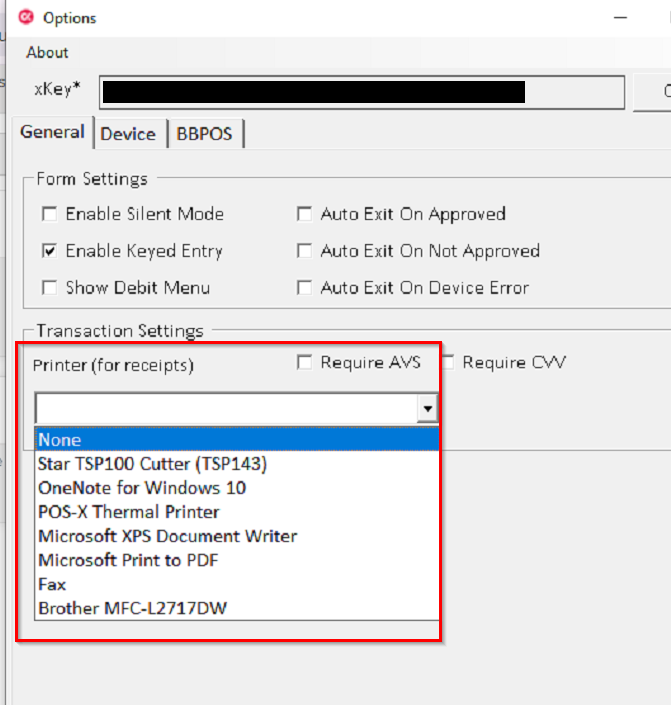Click the button right of the xKey field

click(x=652, y=92)
